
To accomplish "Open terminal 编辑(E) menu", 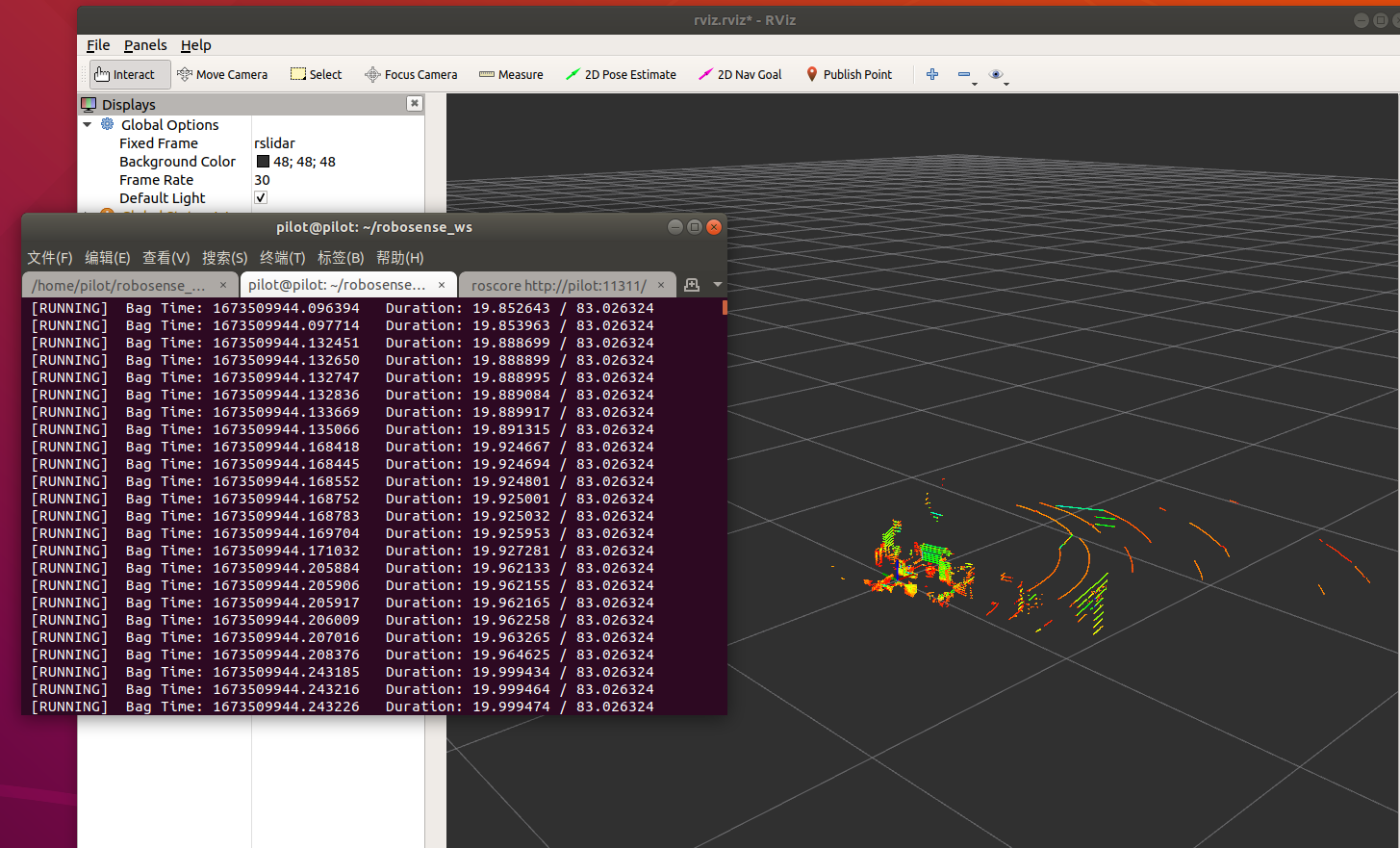I will pos(108,258).
